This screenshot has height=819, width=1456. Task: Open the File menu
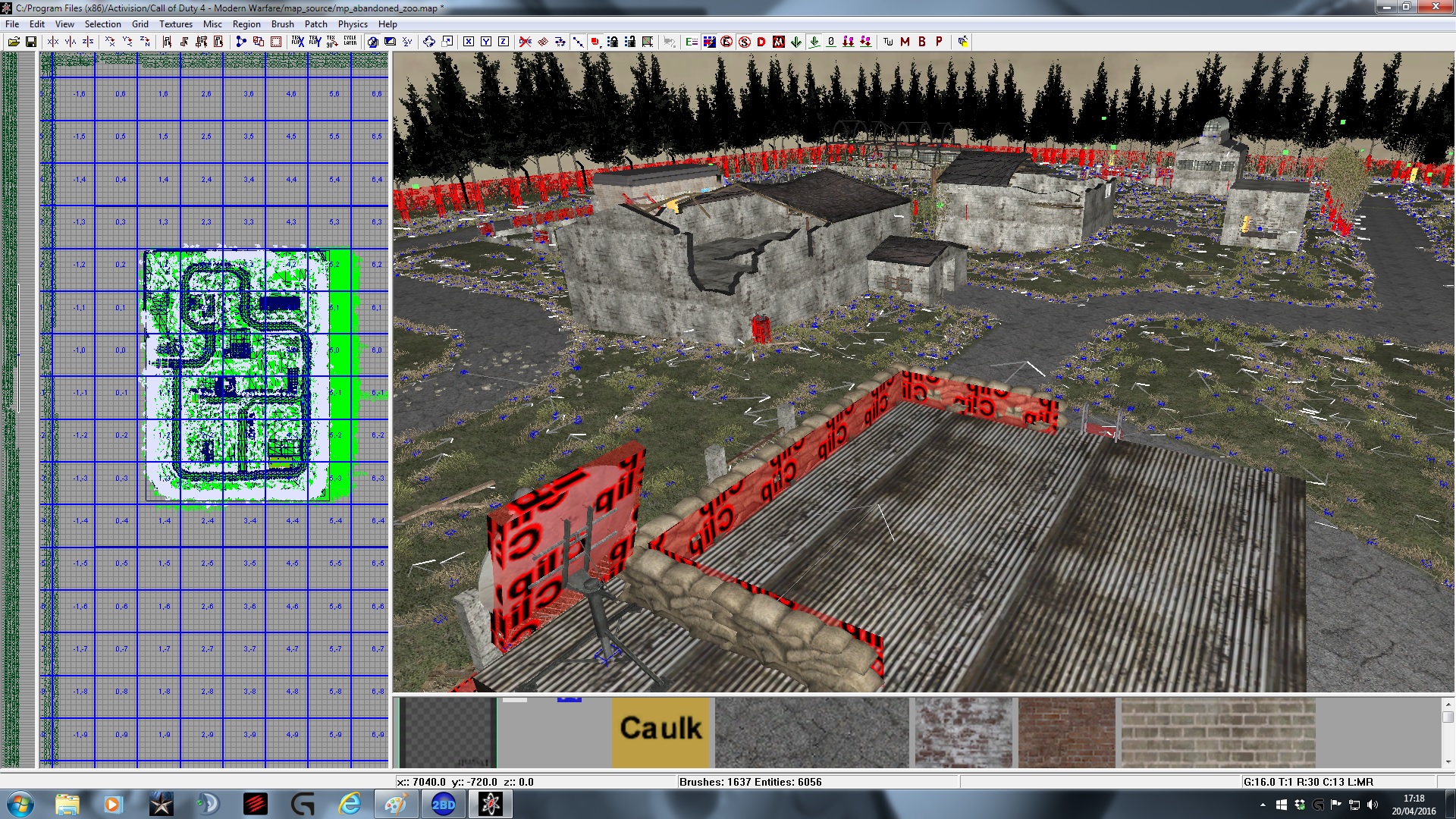click(x=12, y=24)
